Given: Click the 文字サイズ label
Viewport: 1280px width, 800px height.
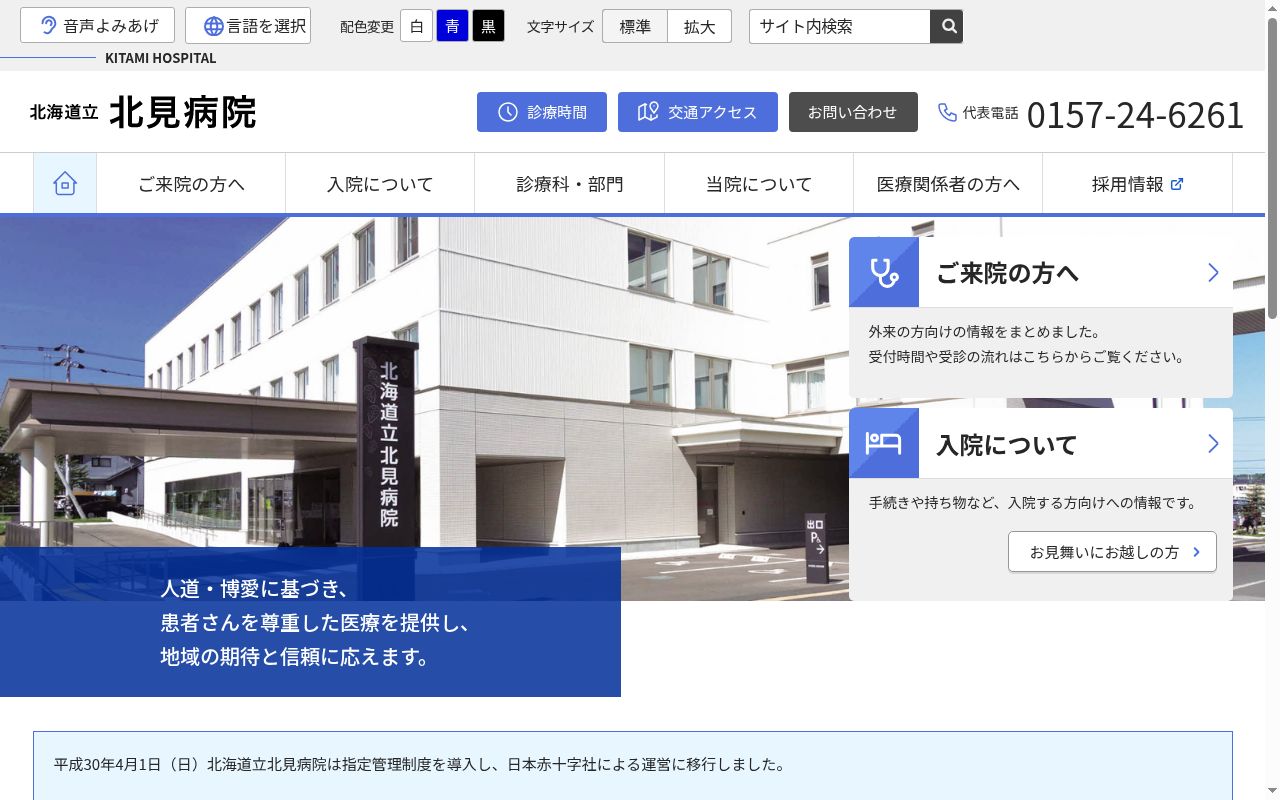Looking at the screenshot, I should (x=560, y=27).
